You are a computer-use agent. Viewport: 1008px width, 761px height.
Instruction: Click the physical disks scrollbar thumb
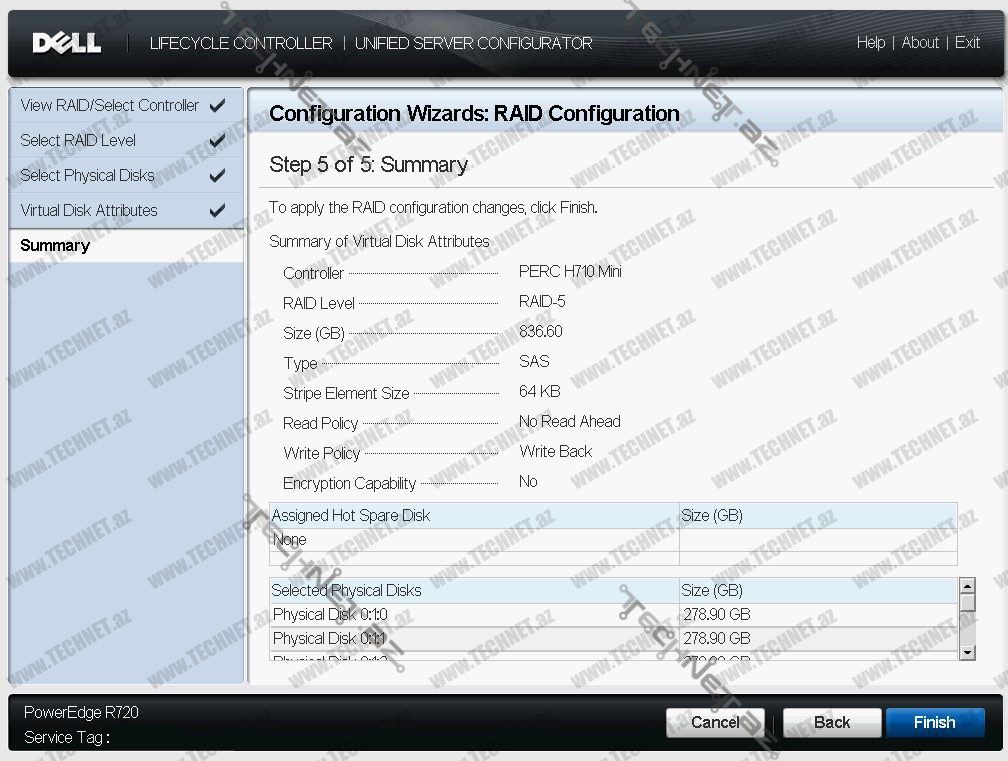coord(967,603)
